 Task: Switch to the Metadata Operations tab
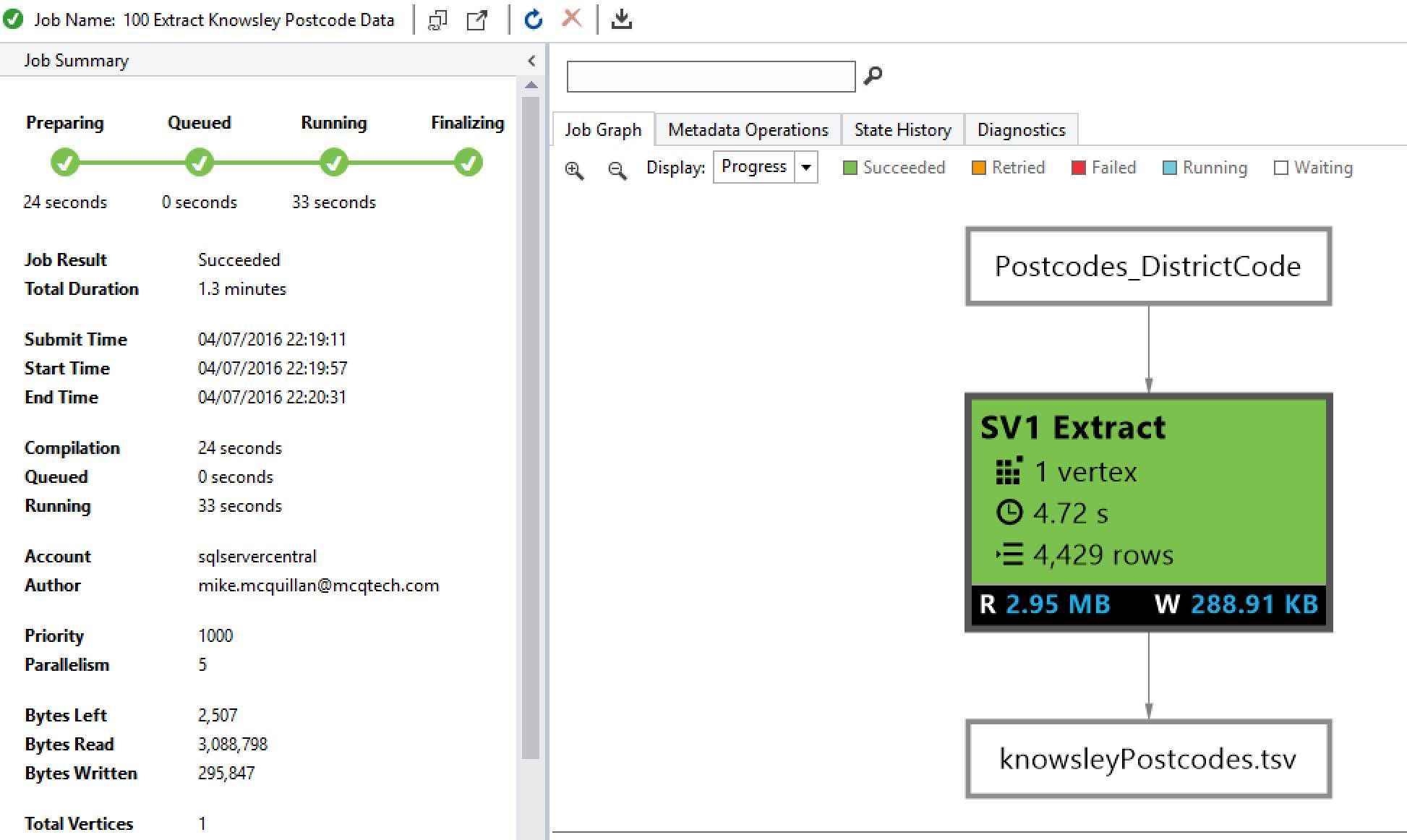pos(748,130)
